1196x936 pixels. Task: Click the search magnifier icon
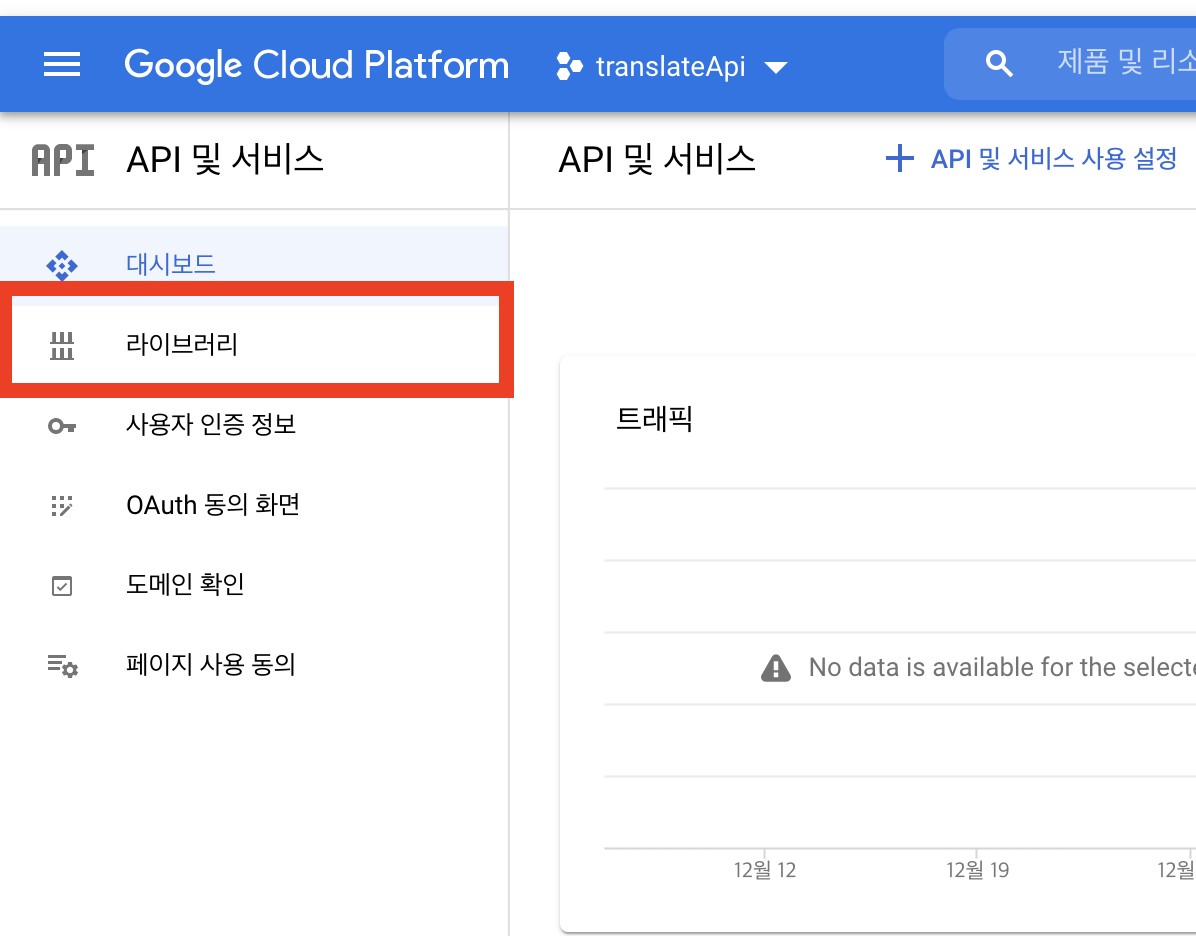tap(998, 64)
